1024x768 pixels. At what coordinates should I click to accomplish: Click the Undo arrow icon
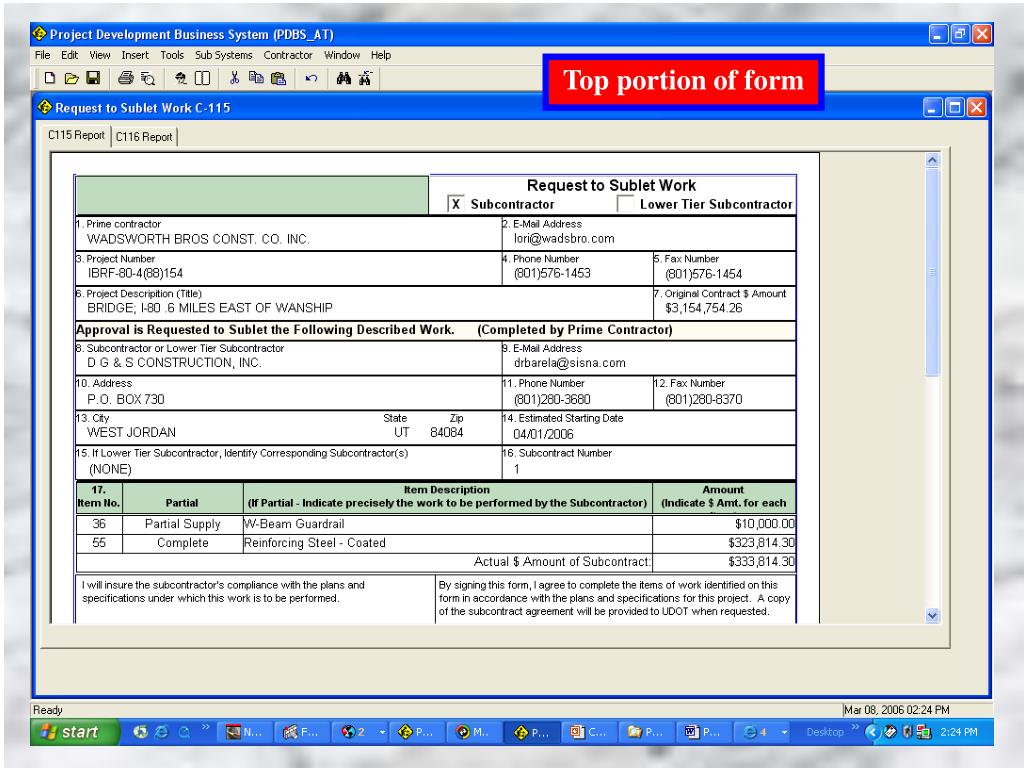tap(312, 78)
